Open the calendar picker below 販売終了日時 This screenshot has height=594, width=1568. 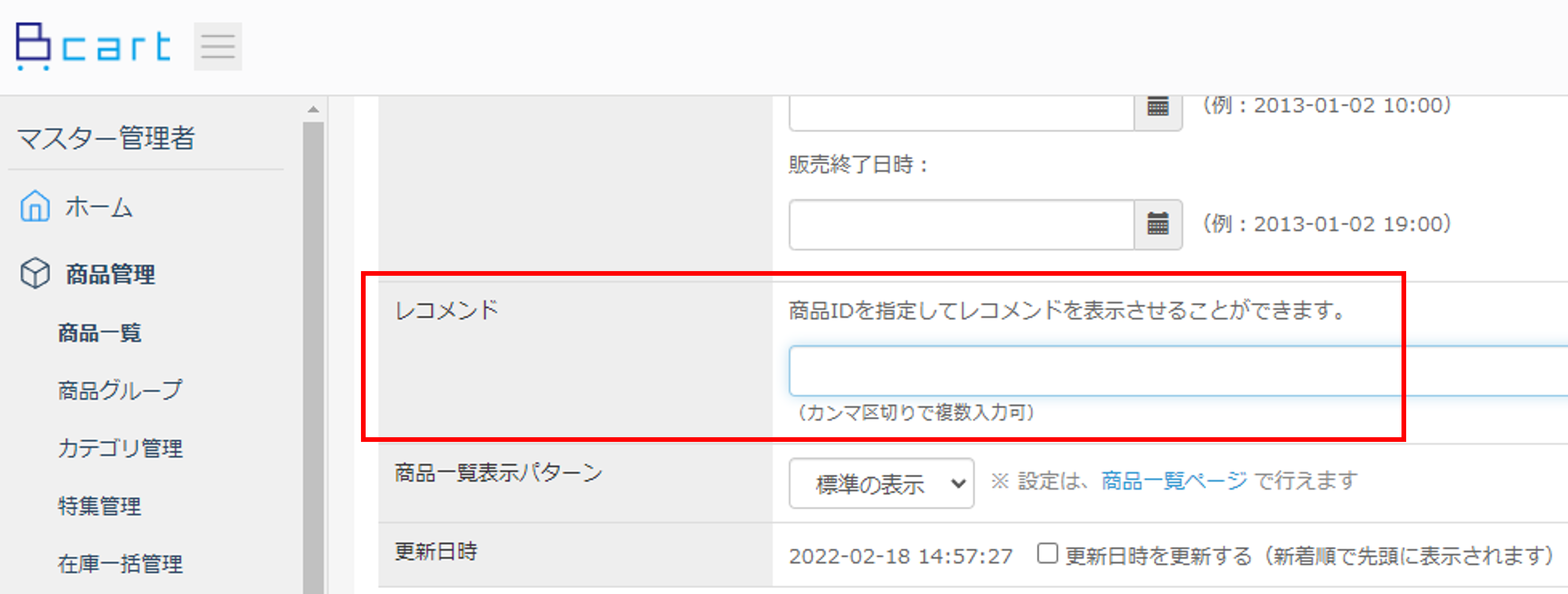[x=1159, y=225]
